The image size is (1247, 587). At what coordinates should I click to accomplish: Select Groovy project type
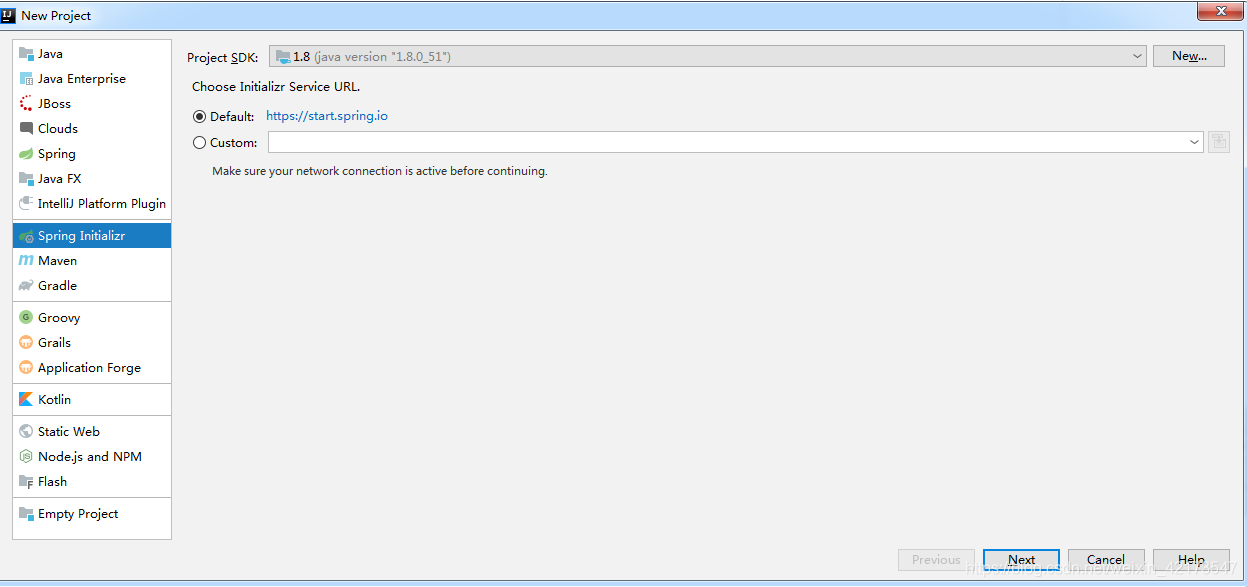coord(92,318)
